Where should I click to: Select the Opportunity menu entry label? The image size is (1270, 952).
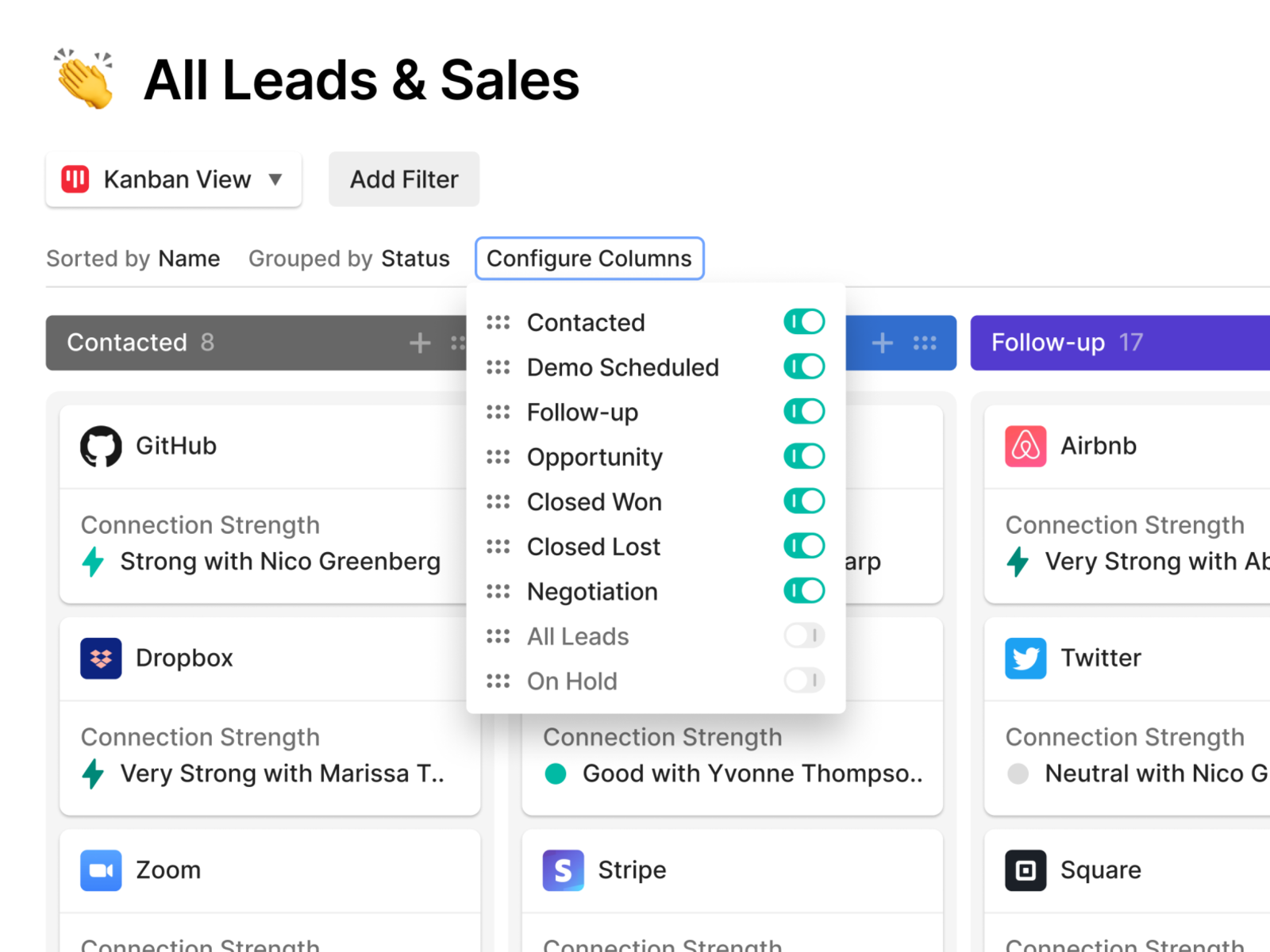click(595, 457)
